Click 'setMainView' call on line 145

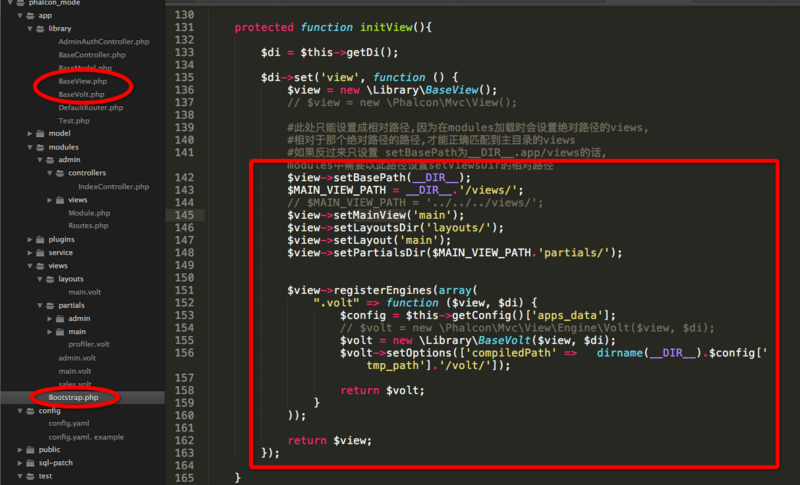click(x=369, y=215)
